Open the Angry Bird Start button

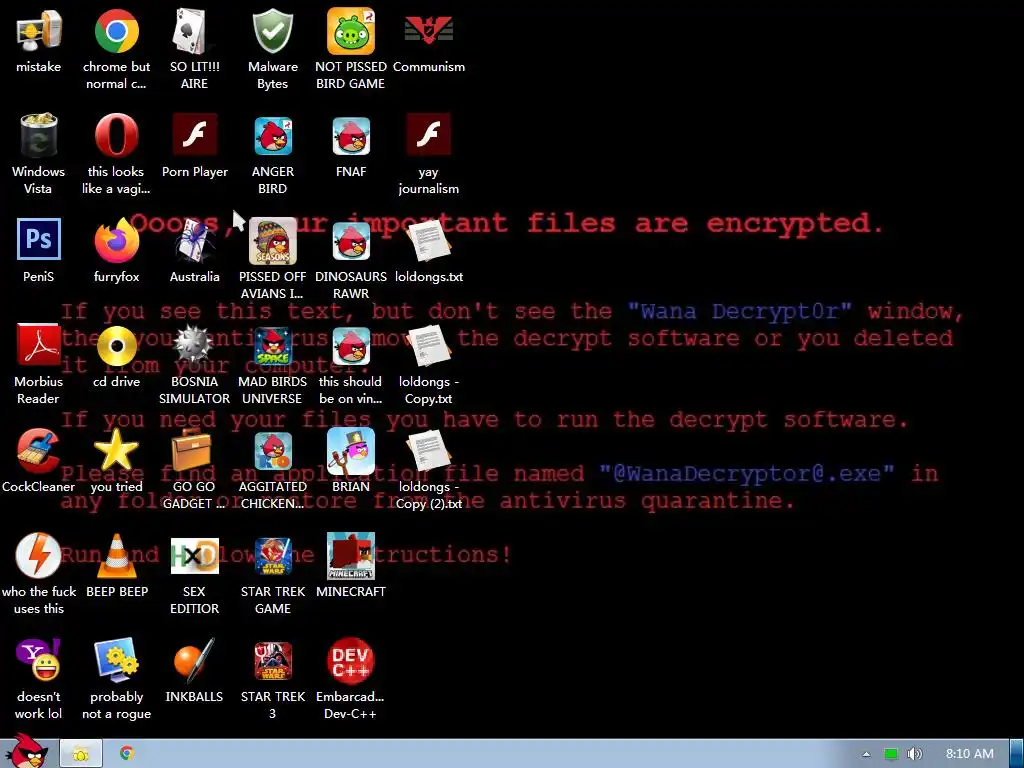coord(27,751)
